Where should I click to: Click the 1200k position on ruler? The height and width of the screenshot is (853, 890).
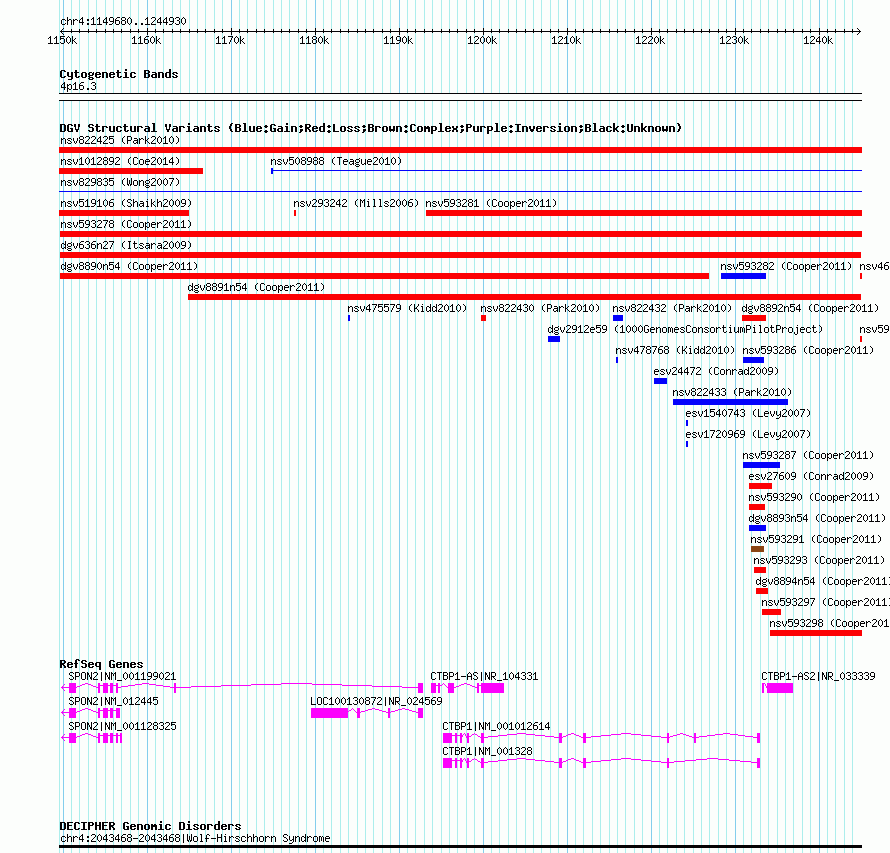[x=482, y=40]
